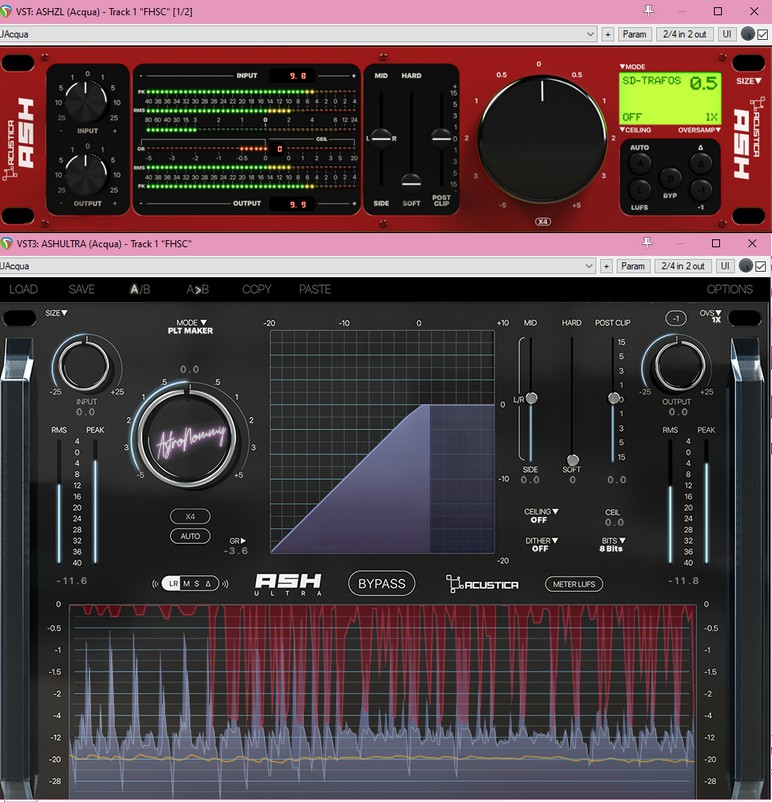
Task: Click the A/B compare icon
Action: tap(141, 289)
